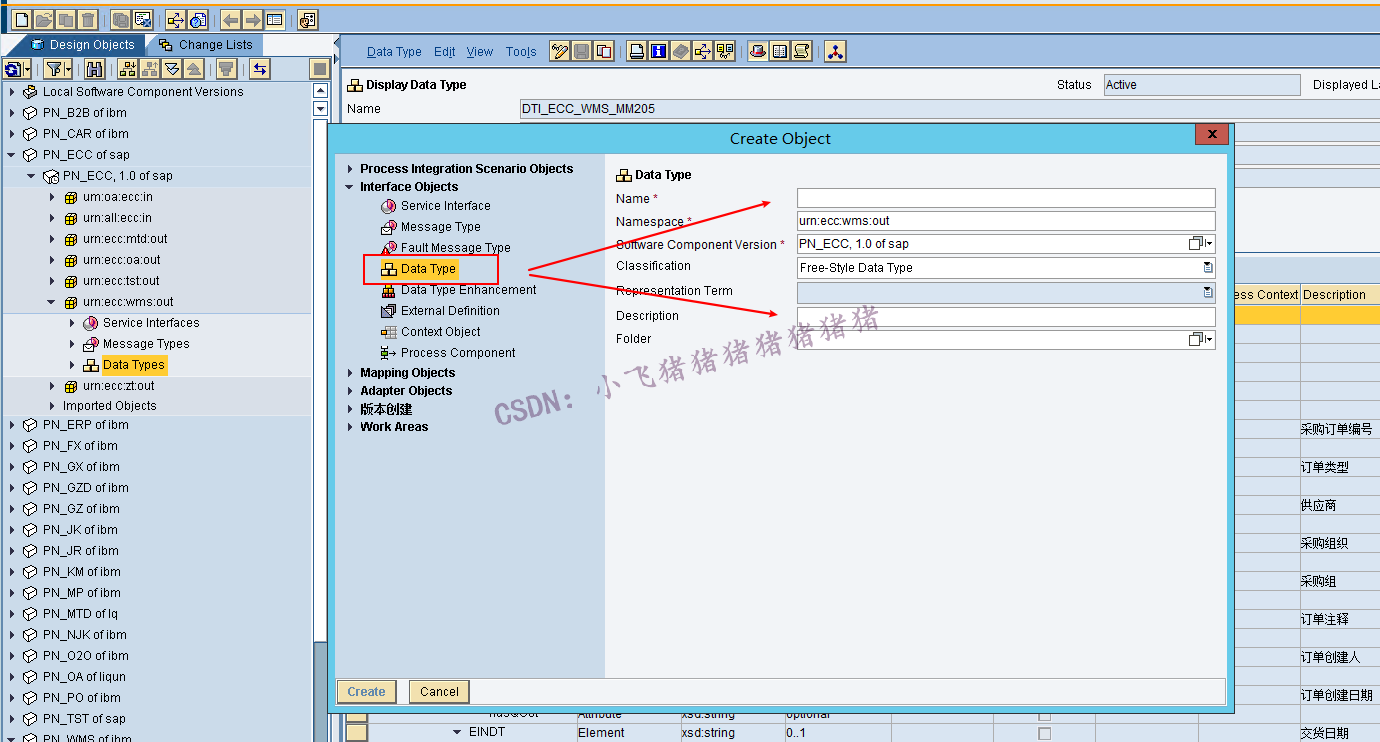Screen dimensions: 1380x742
Task: Click the where-used arrows icon in top toolbar
Action: pos(175,19)
